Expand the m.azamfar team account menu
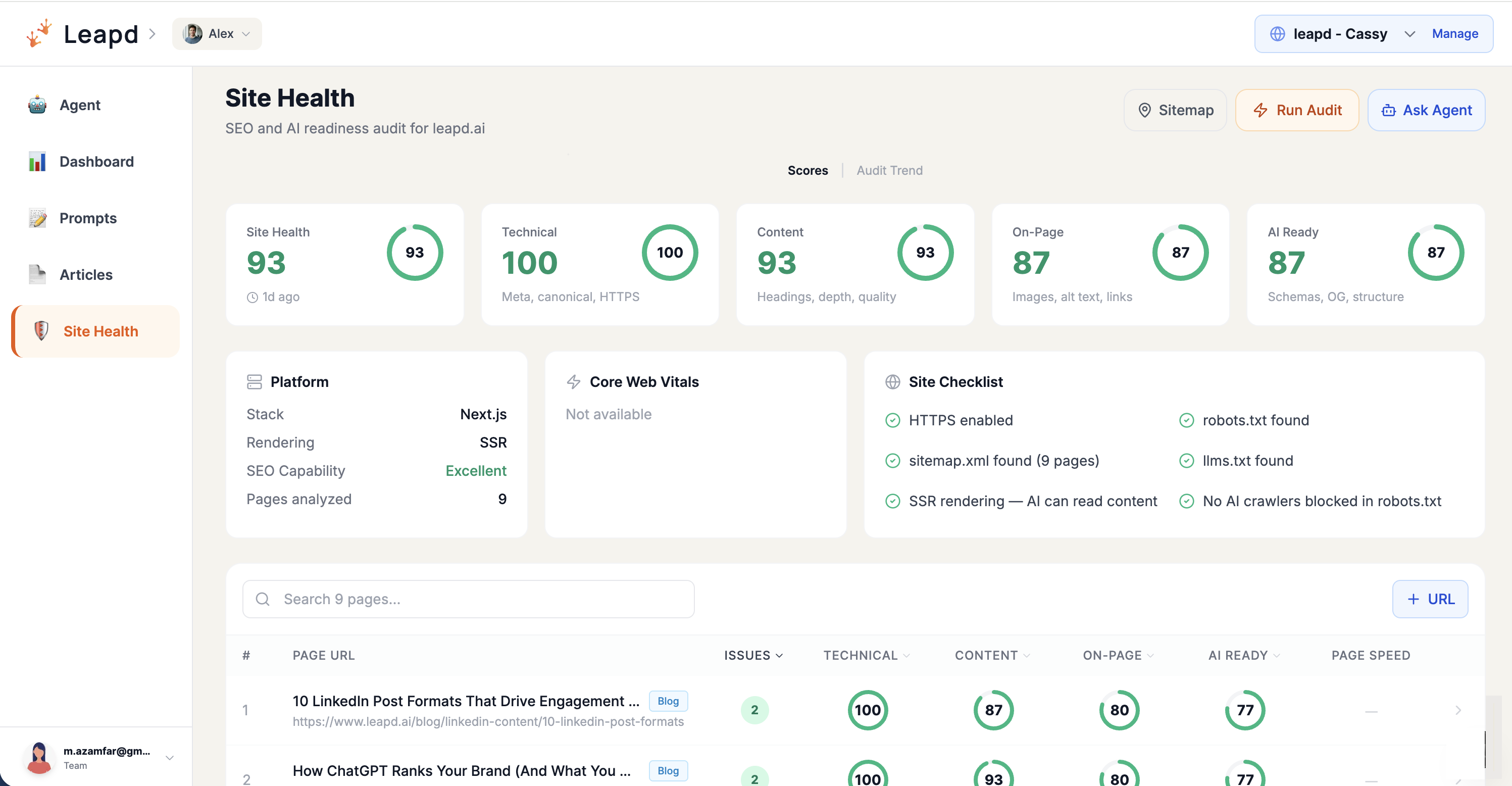Viewport: 1512px width, 786px height. (170, 757)
